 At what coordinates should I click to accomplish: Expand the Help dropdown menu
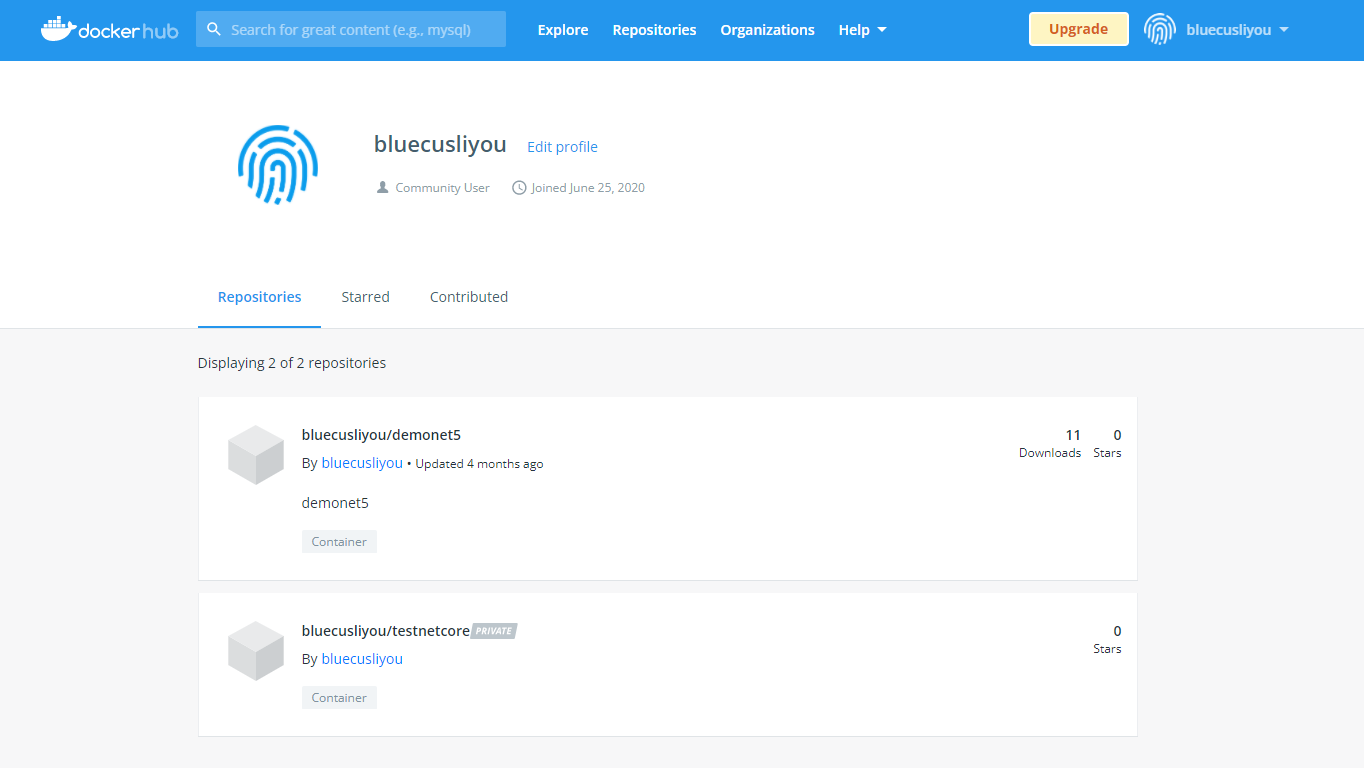pyautogui.click(x=863, y=30)
